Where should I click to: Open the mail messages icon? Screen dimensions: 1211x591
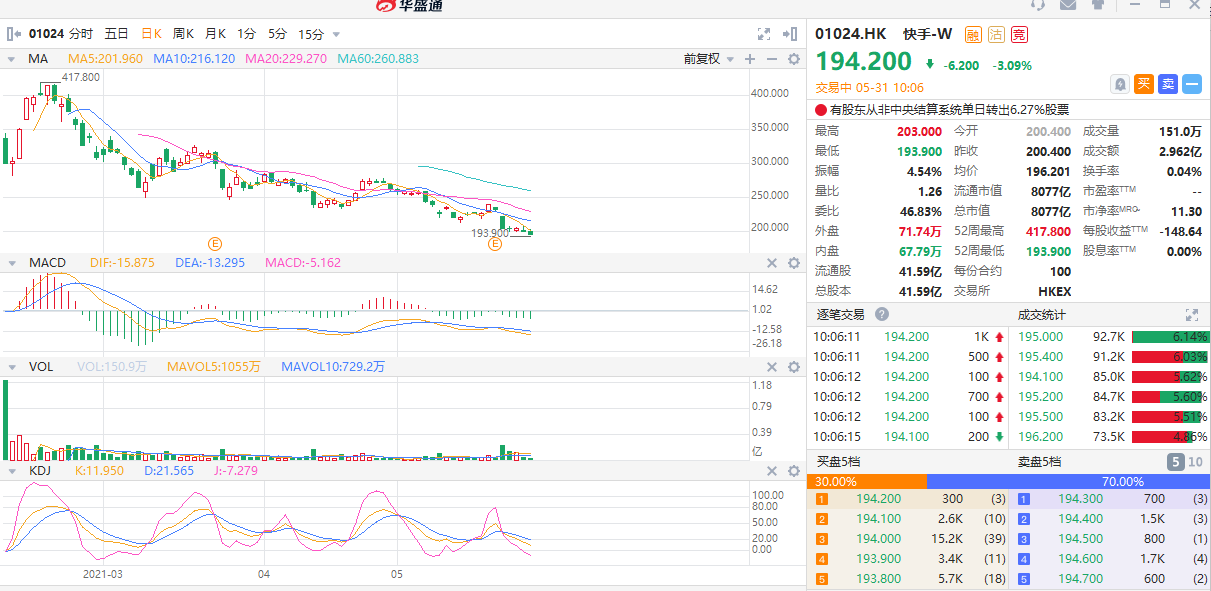[x=1068, y=5]
